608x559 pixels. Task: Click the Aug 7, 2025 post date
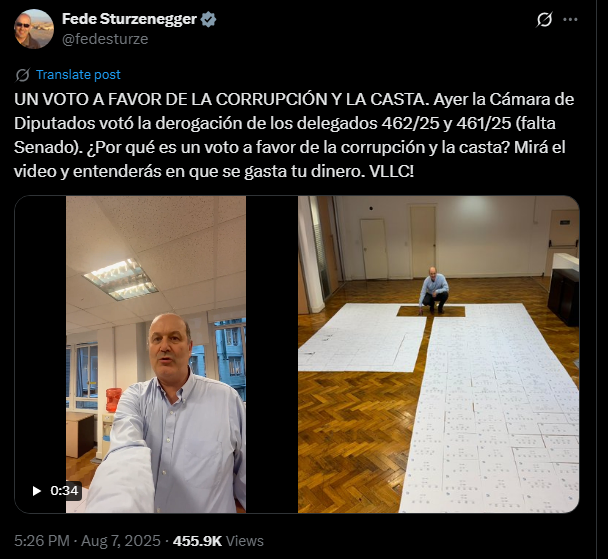click(121, 541)
